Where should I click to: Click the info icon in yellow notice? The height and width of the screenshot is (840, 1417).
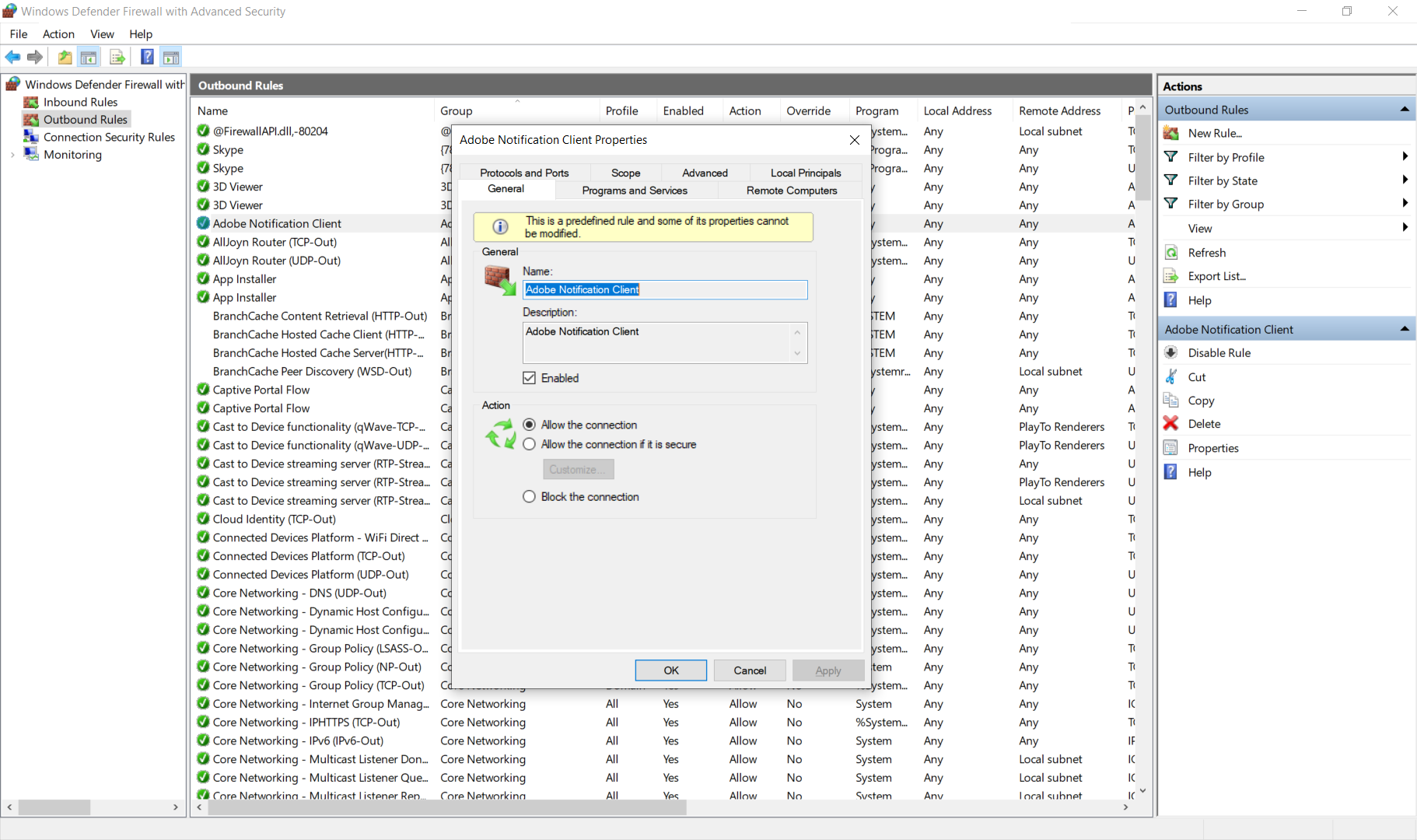501,227
